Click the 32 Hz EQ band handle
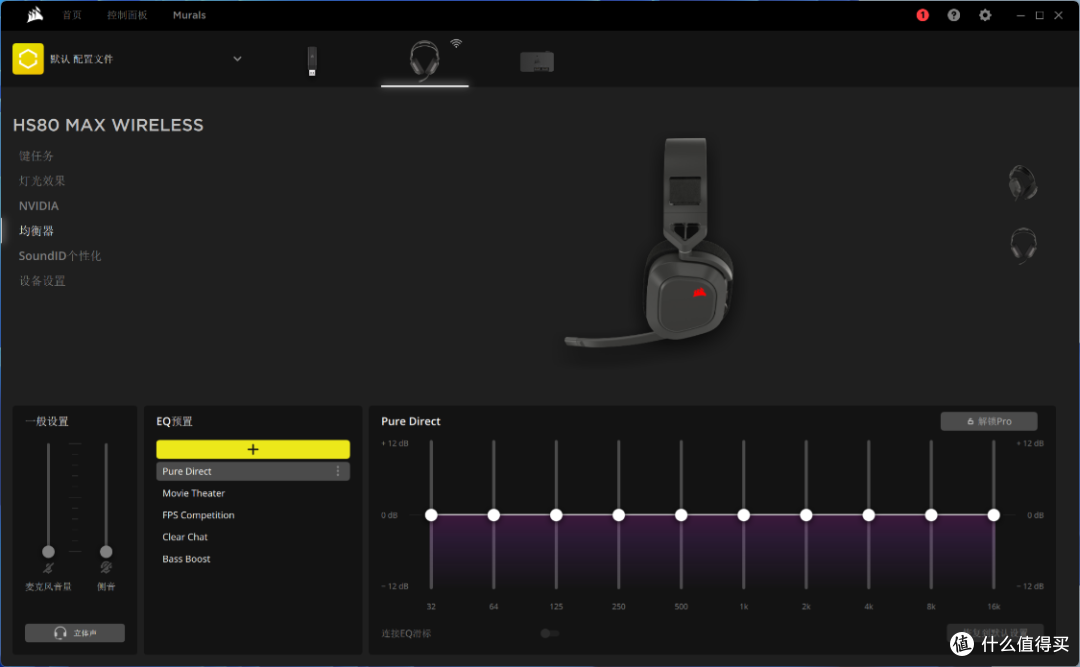The width and height of the screenshot is (1080, 667). (x=431, y=515)
